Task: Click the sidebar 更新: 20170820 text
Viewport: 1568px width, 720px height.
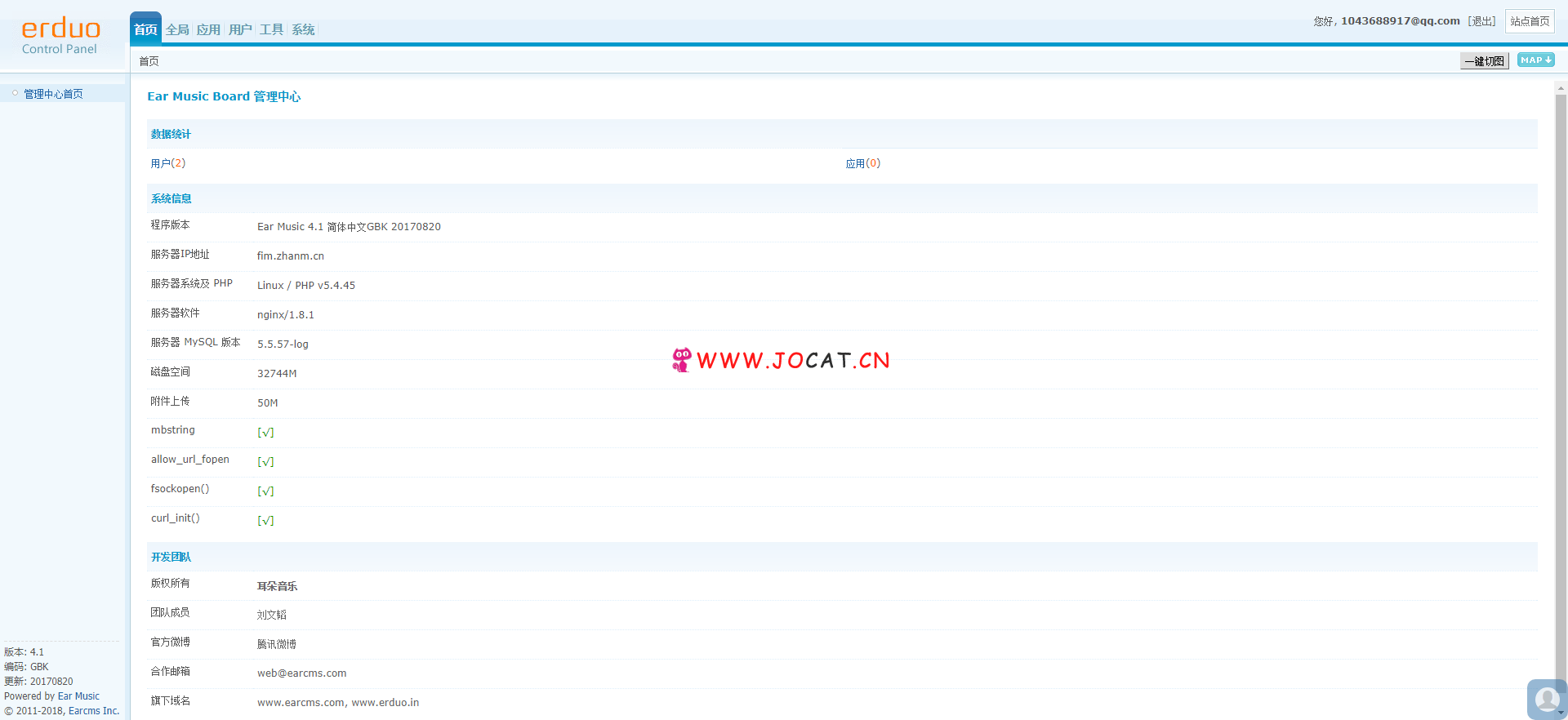Action: pyautogui.click(x=38, y=682)
